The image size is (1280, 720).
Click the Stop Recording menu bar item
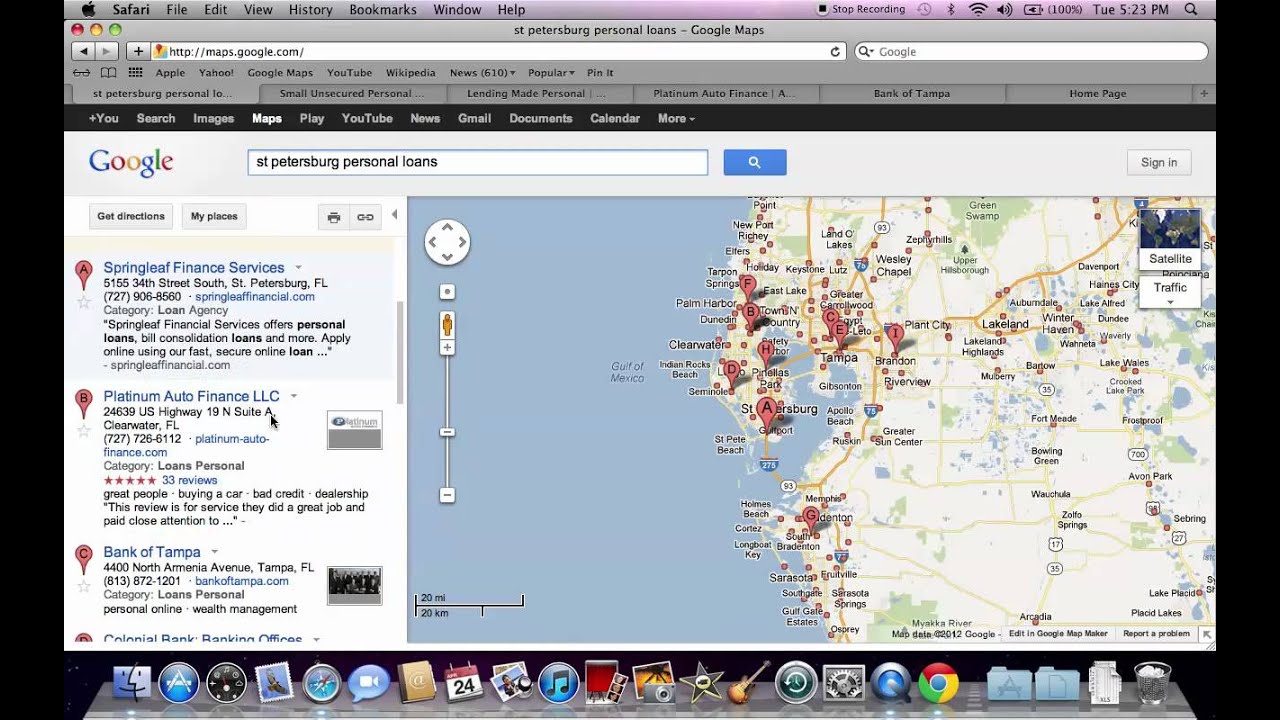coord(861,9)
